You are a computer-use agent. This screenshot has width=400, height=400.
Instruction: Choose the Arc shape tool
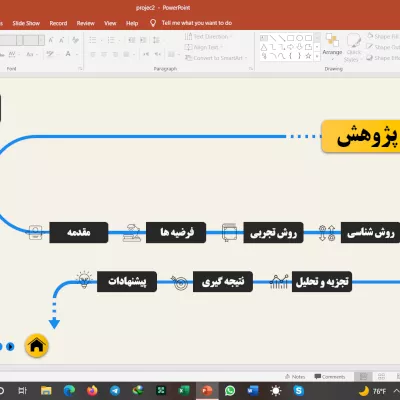click(x=273, y=56)
